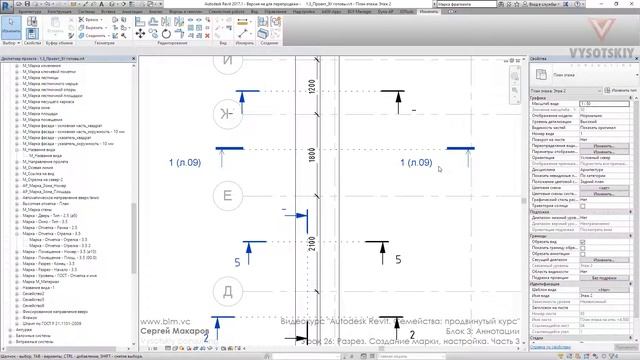
Task: Open the Insert ribbon tab
Action: (108, 12)
